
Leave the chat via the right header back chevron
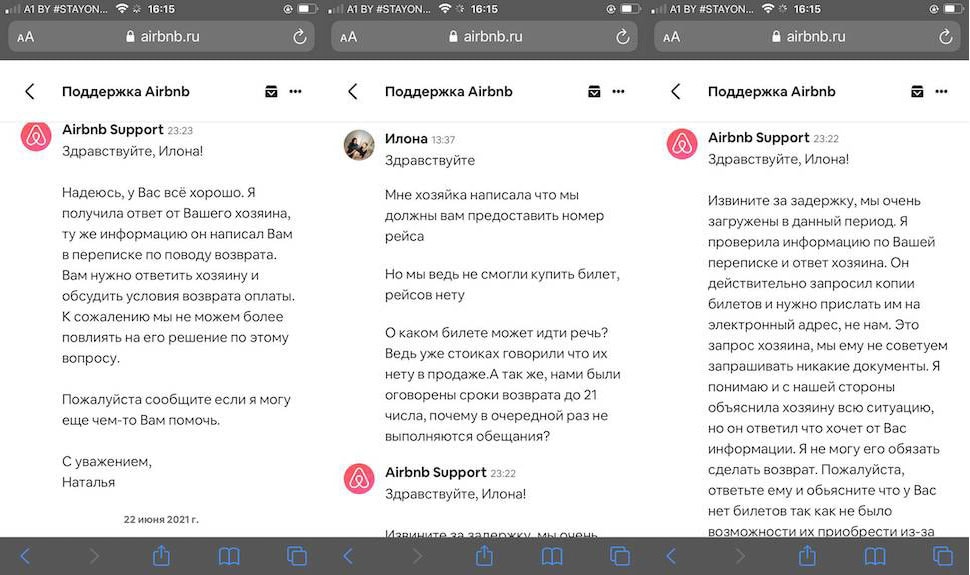pyautogui.click(x=676, y=92)
